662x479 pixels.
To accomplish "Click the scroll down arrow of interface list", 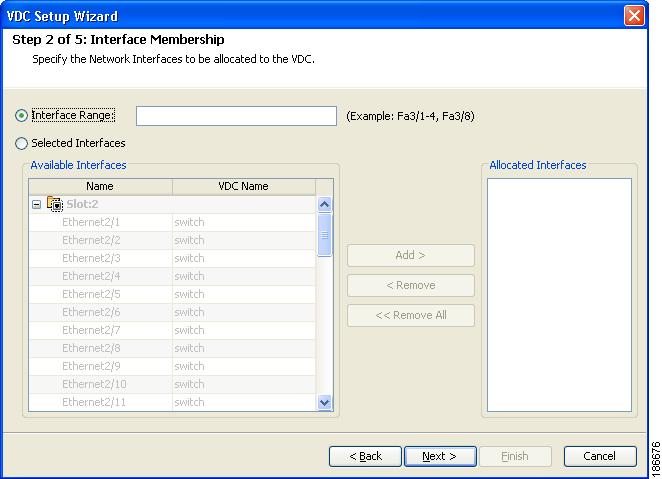I will [x=324, y=402].
